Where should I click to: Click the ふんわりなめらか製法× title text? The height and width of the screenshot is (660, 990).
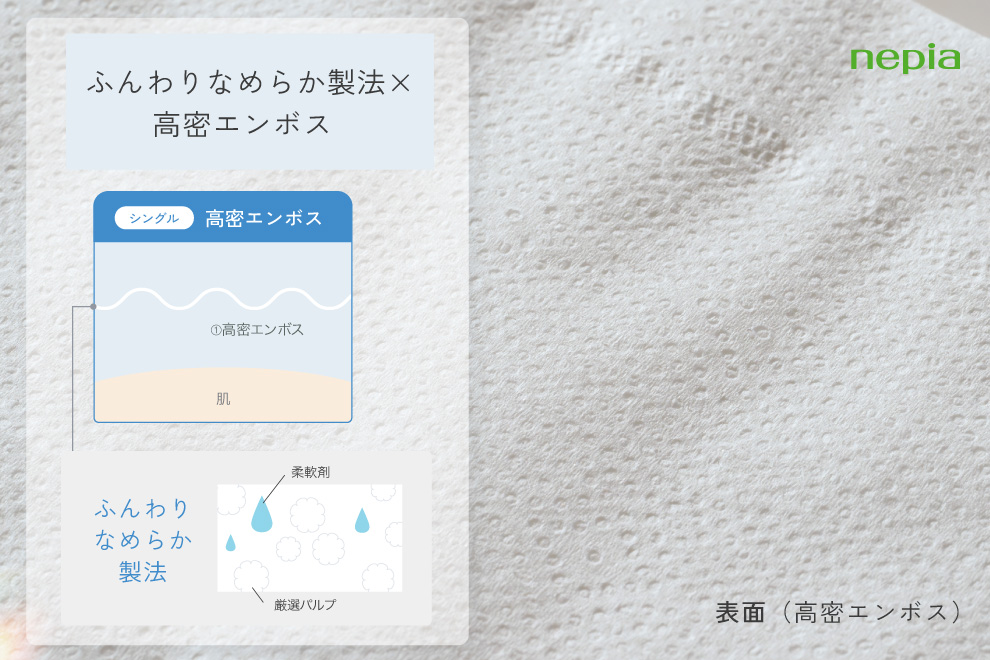(x=249, y=84)
